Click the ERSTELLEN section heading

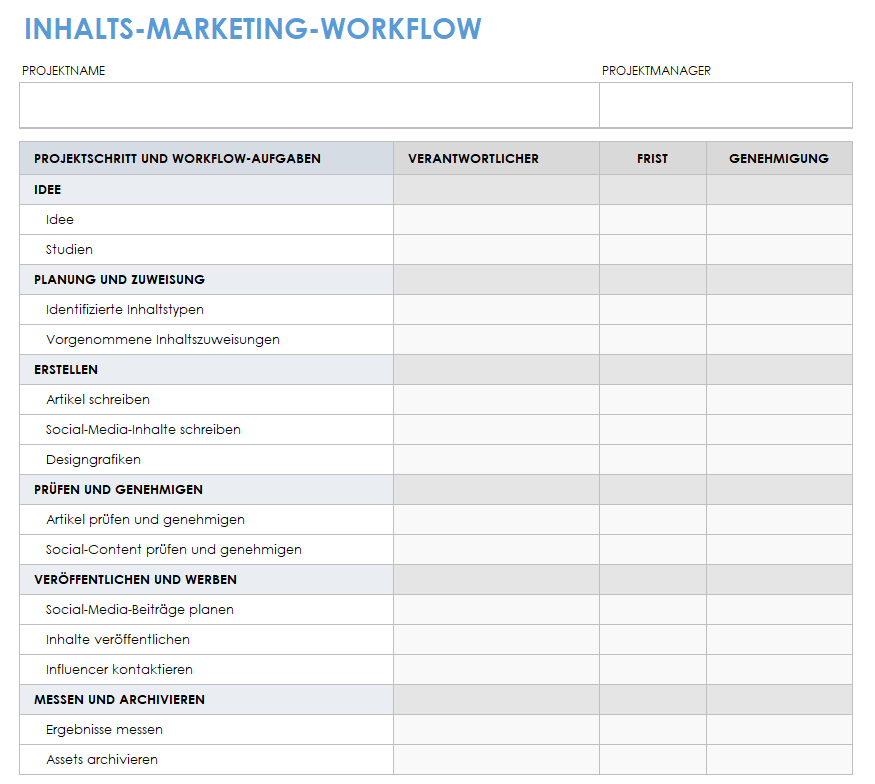click(x=206, y=370)
